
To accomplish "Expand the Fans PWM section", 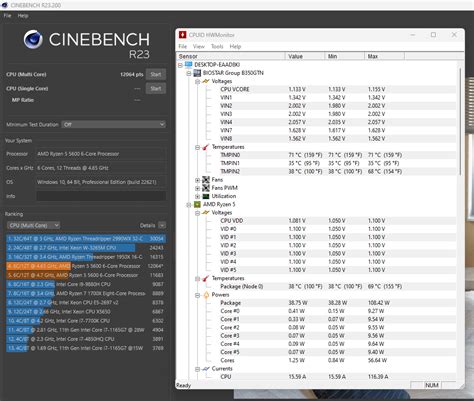I will tap(197, 188).
